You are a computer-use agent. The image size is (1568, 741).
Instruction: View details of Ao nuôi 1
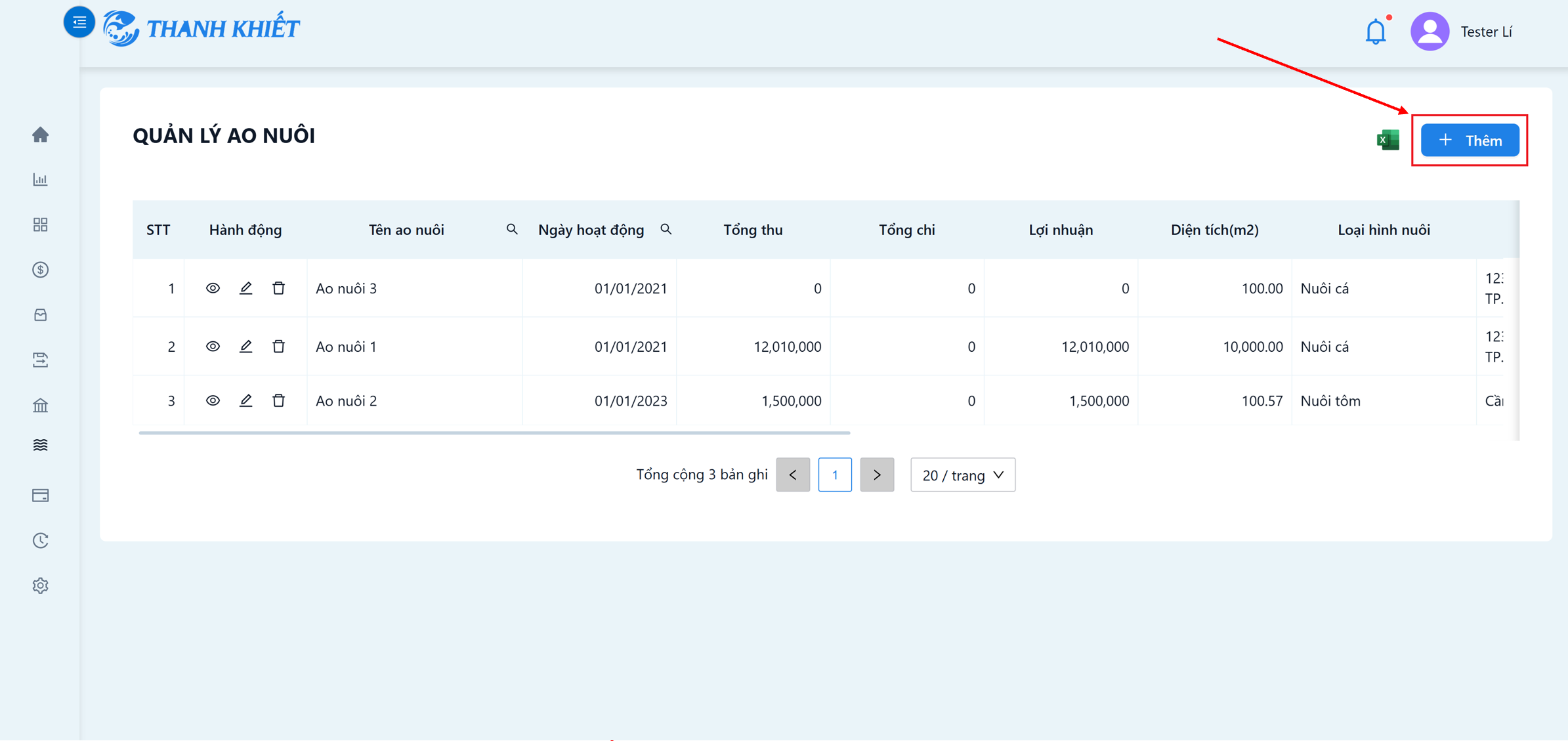coord(213,346)
